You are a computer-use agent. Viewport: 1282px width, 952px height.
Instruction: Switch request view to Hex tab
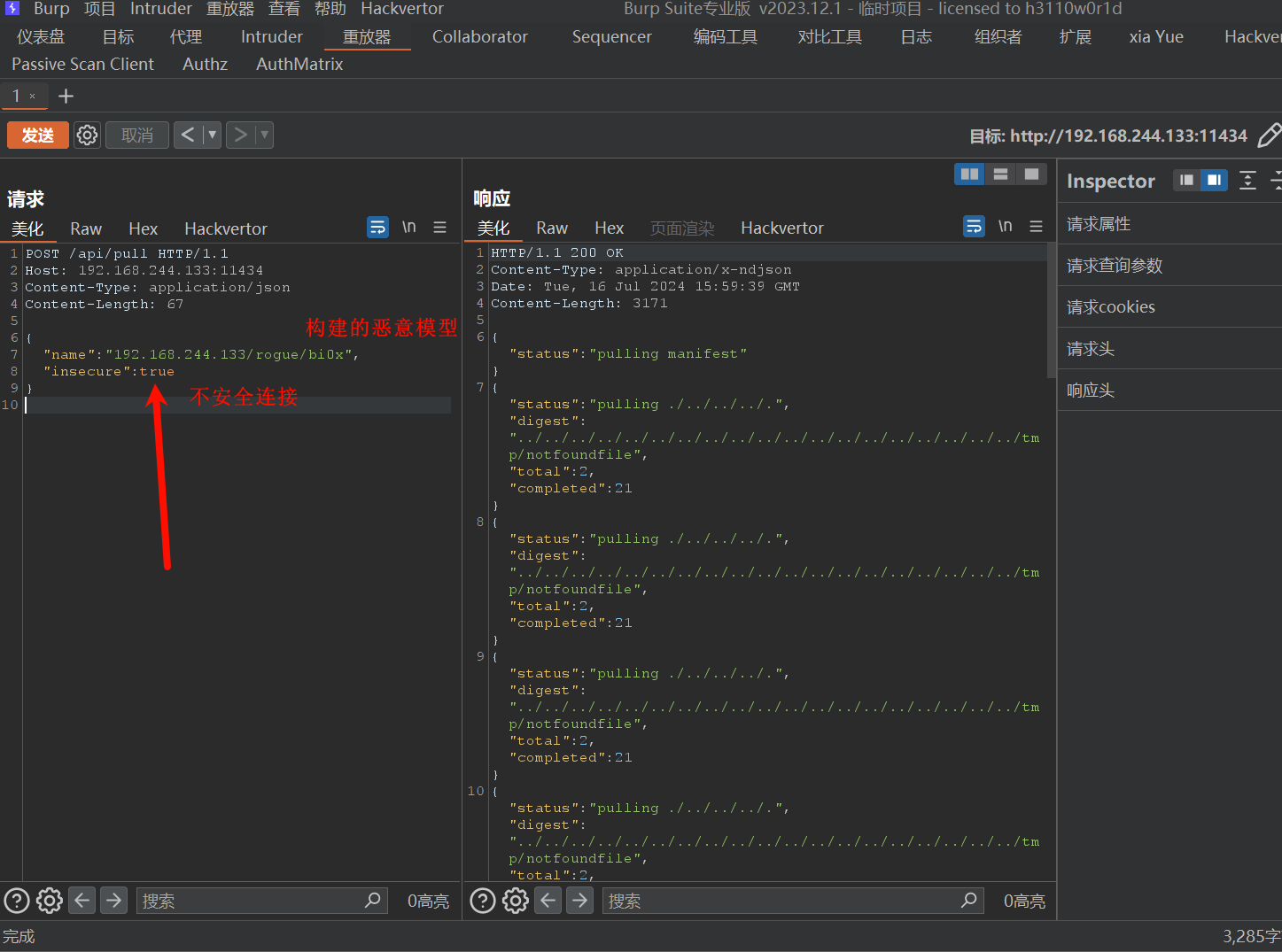tap(143, 228)
